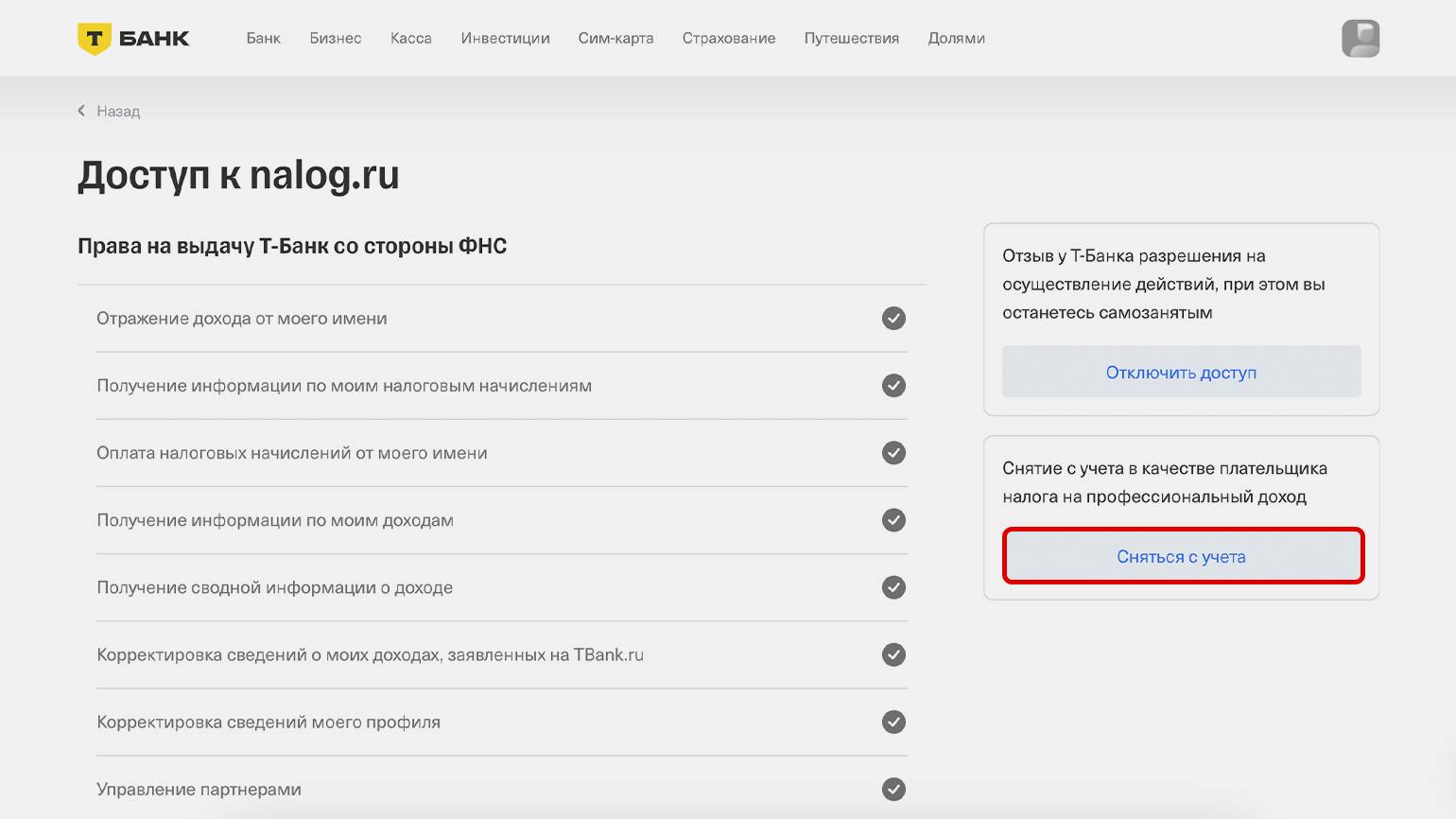Open the user profile avatar
1456x819 pixels.
point(1360,39)
